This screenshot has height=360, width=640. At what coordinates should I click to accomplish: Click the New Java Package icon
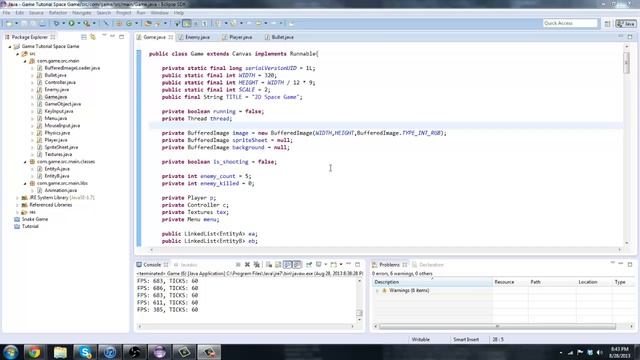119,24
